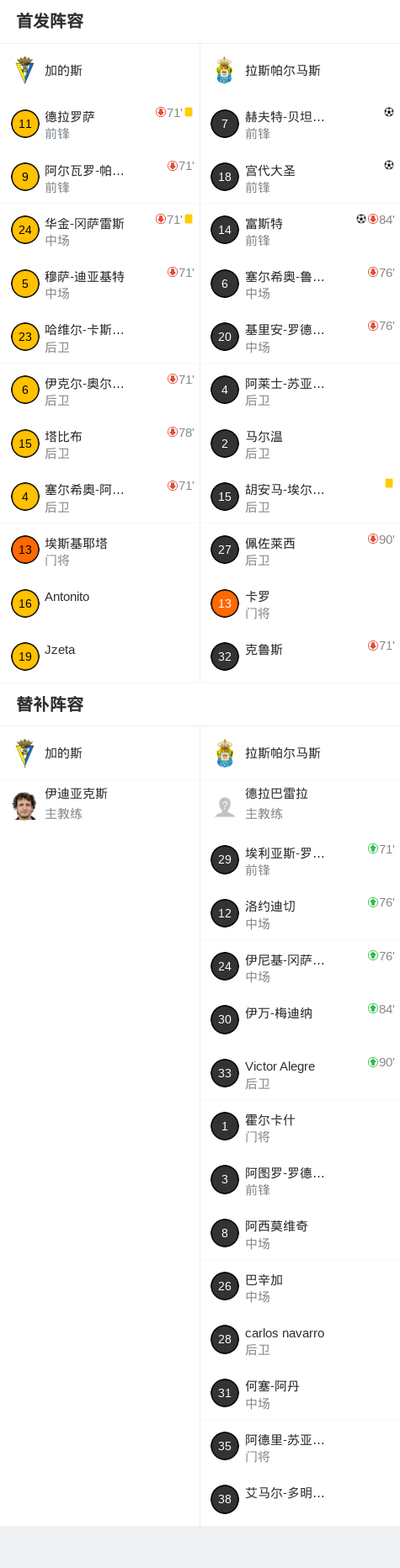Image resolution: width=400 pixels, height=1568 pixels.
Task: Tap substitution-in arrow for 埃利亚斯-罗 at 71'
Action: pyautogui.click(x=372, y=848)
